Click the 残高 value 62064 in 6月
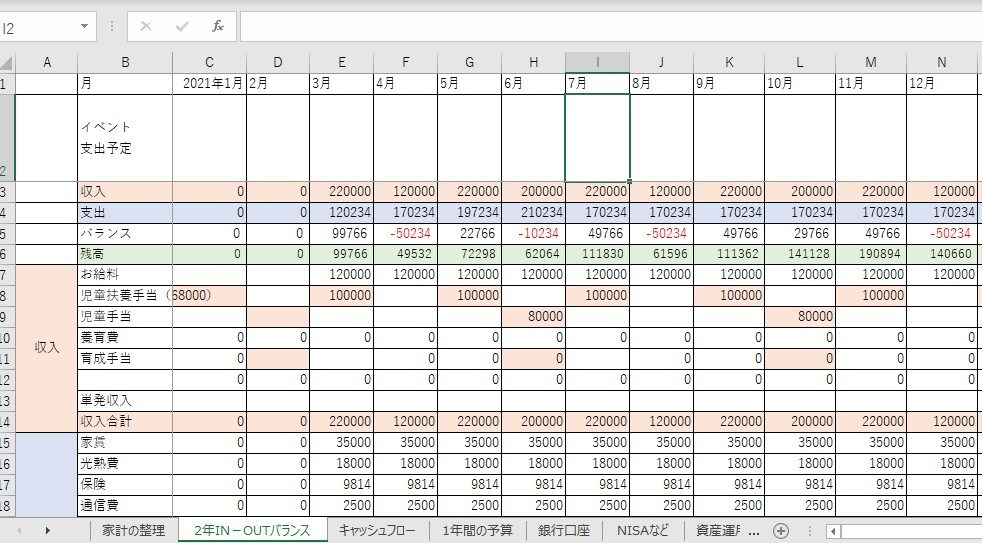 coord(533,254)
